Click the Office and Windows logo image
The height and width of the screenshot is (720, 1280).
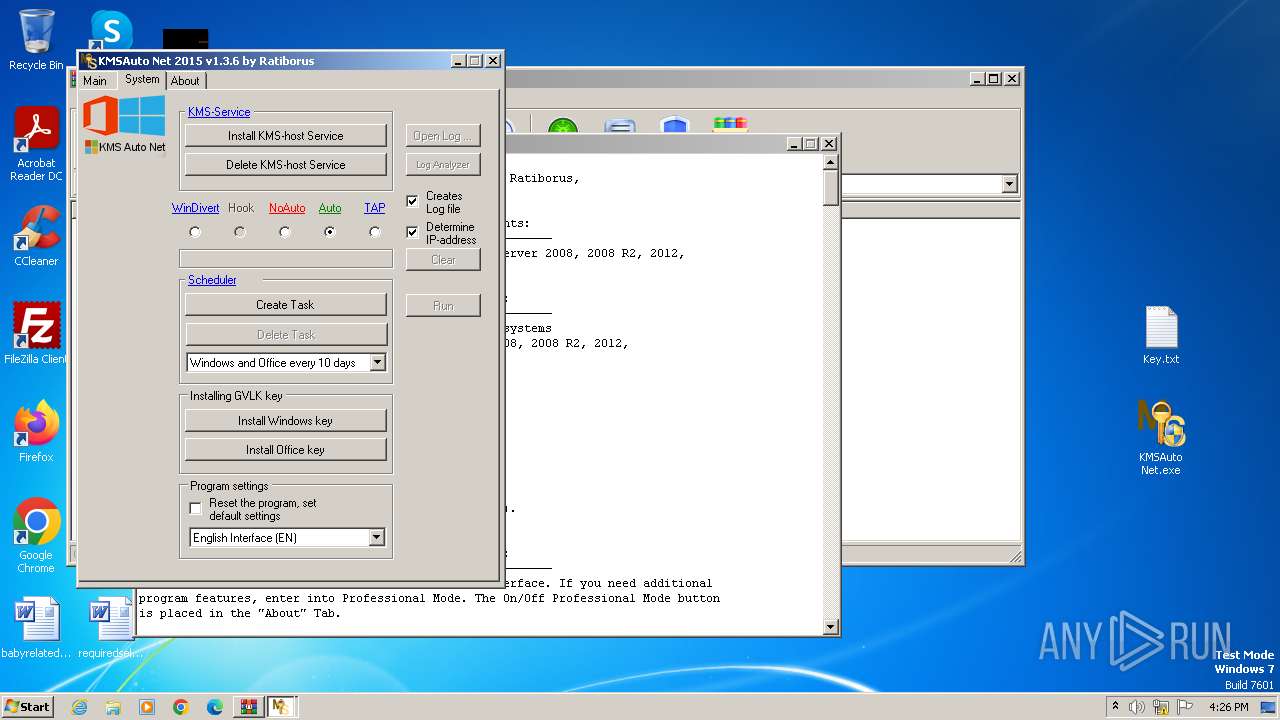[x=124, y=123]
